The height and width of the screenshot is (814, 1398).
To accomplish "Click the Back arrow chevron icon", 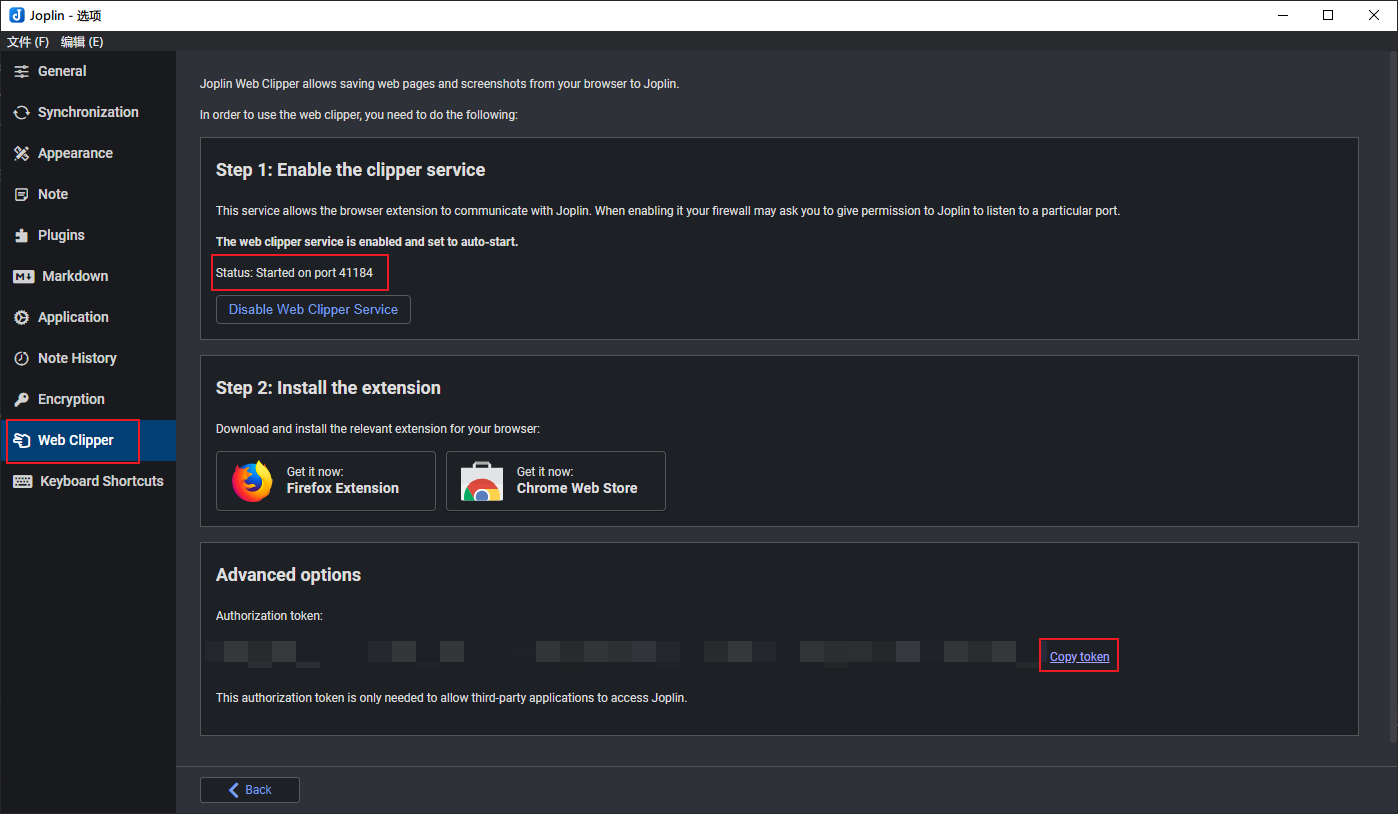I will click(234, 790).
